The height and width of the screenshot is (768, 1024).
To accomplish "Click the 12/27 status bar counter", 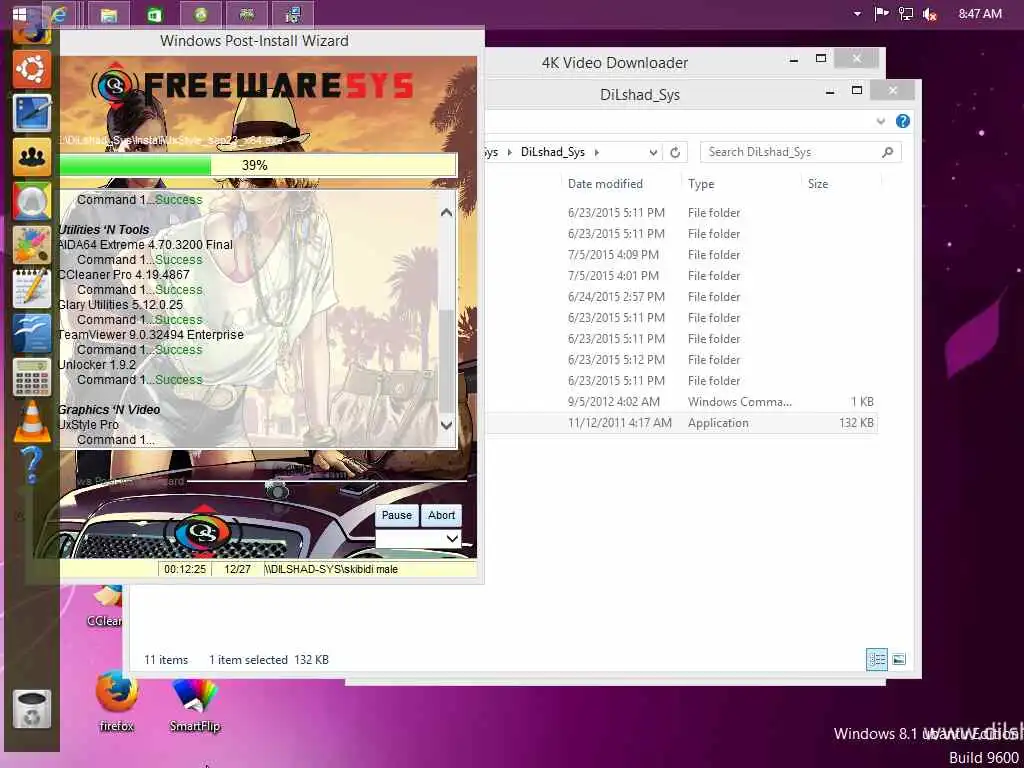I will [x=237, y=569].
